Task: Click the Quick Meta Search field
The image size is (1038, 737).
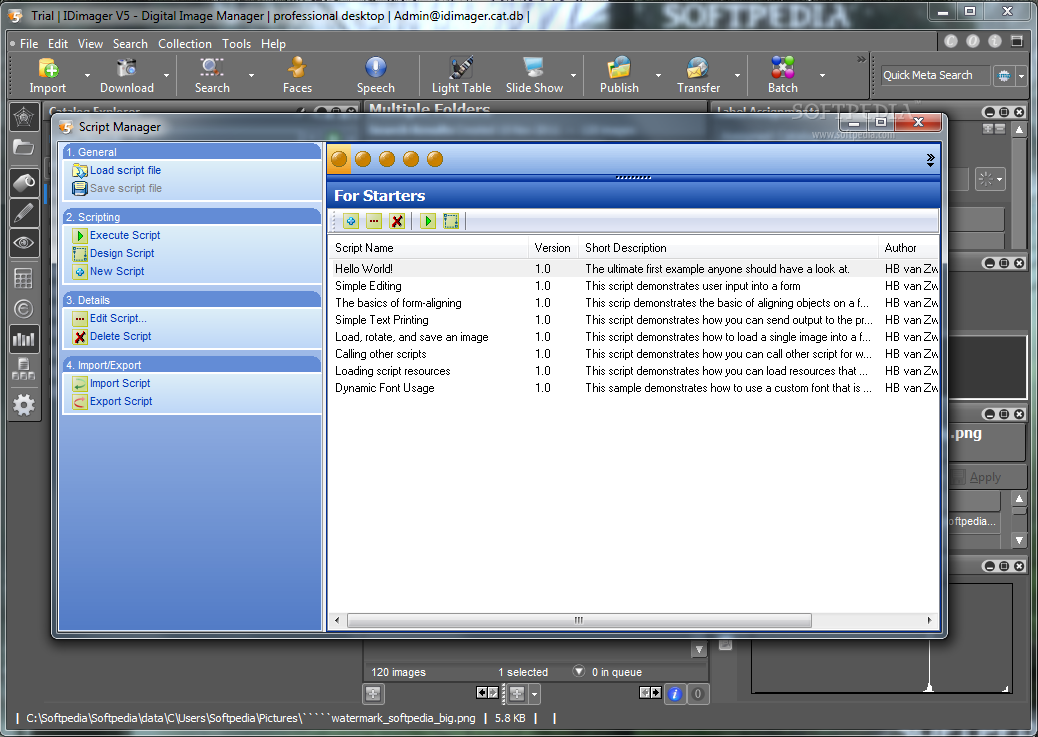Action: 935,75
